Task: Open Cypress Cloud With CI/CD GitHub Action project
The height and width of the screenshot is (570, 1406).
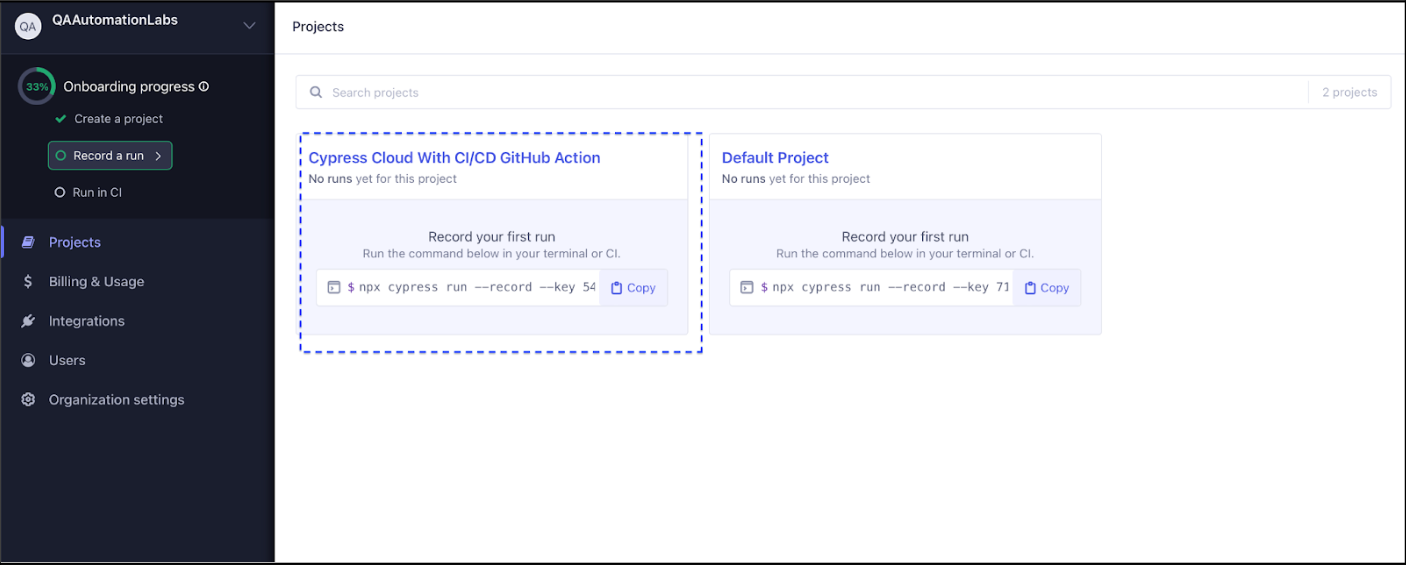Action: point(454,158)
